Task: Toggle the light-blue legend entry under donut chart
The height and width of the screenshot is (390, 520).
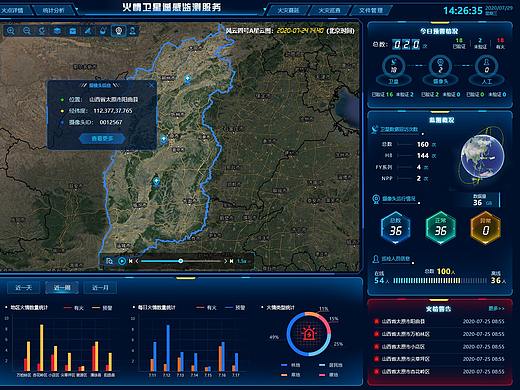Action: point(331,365)
